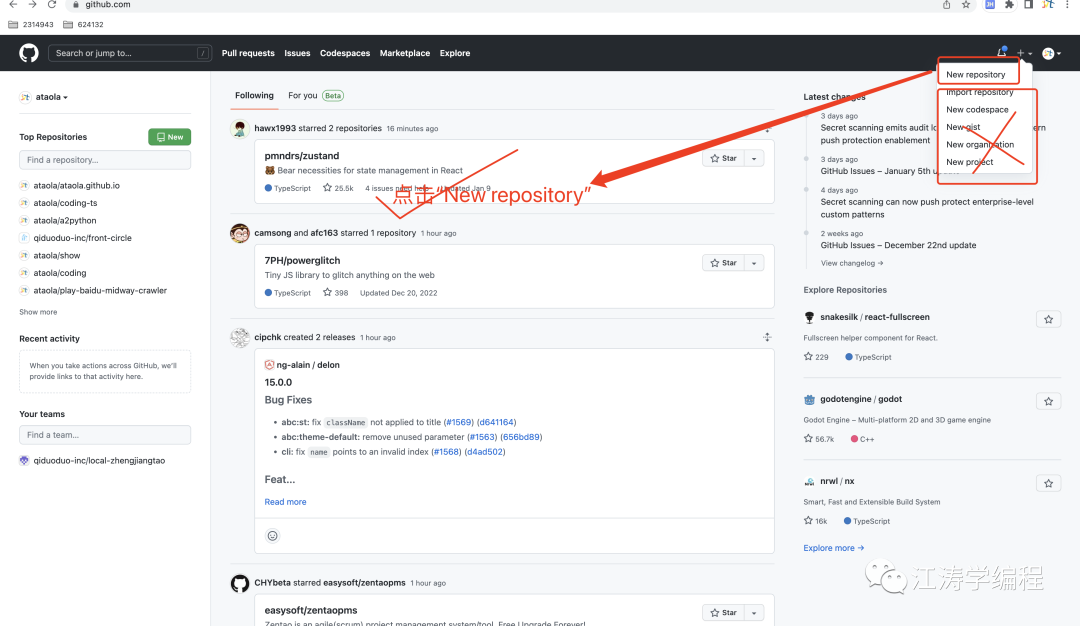The height and width of the screenshot is (626, 1080).
Task: Click the Chrome three-dot menu icon
Action: (1067, 5)
